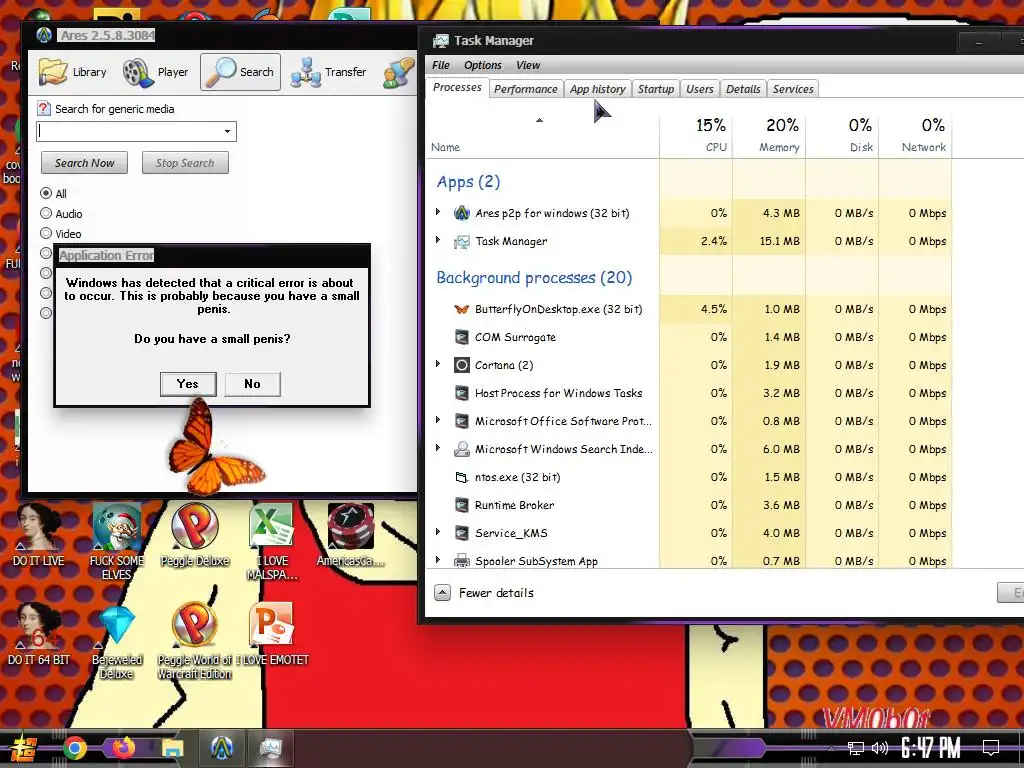Viewport: 1024px width, 768px height.
Task: Expand the Ares p2p for windows process
Action: (438, 212)
